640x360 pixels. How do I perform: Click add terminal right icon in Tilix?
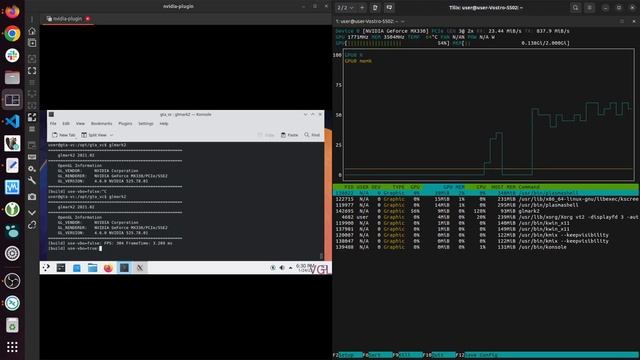375,7
